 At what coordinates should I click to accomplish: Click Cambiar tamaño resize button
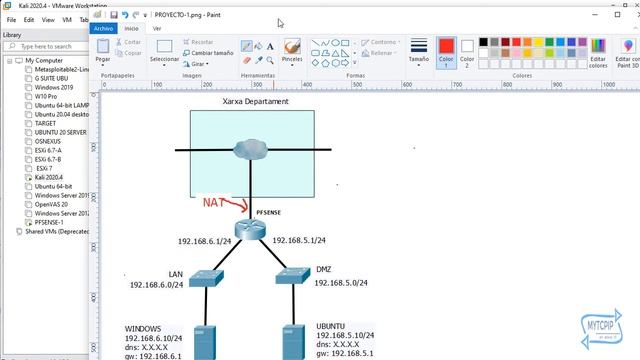click(208, 53)
